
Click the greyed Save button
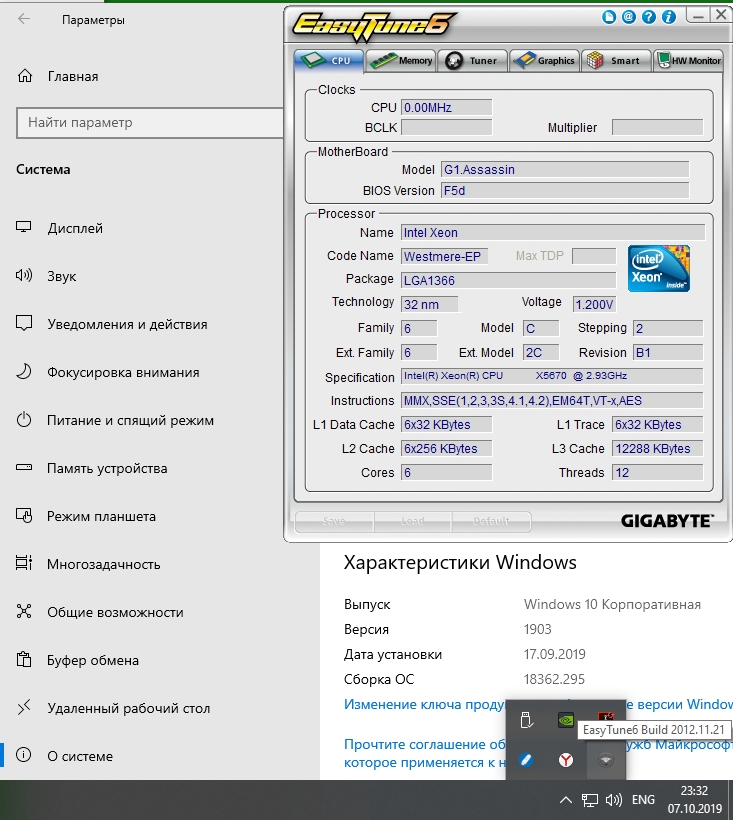(334, 521)
